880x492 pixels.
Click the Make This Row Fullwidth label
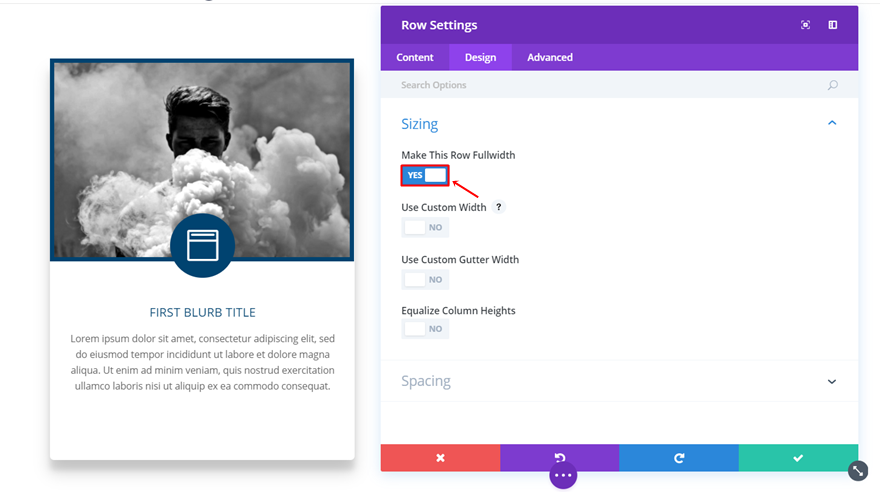458,155
